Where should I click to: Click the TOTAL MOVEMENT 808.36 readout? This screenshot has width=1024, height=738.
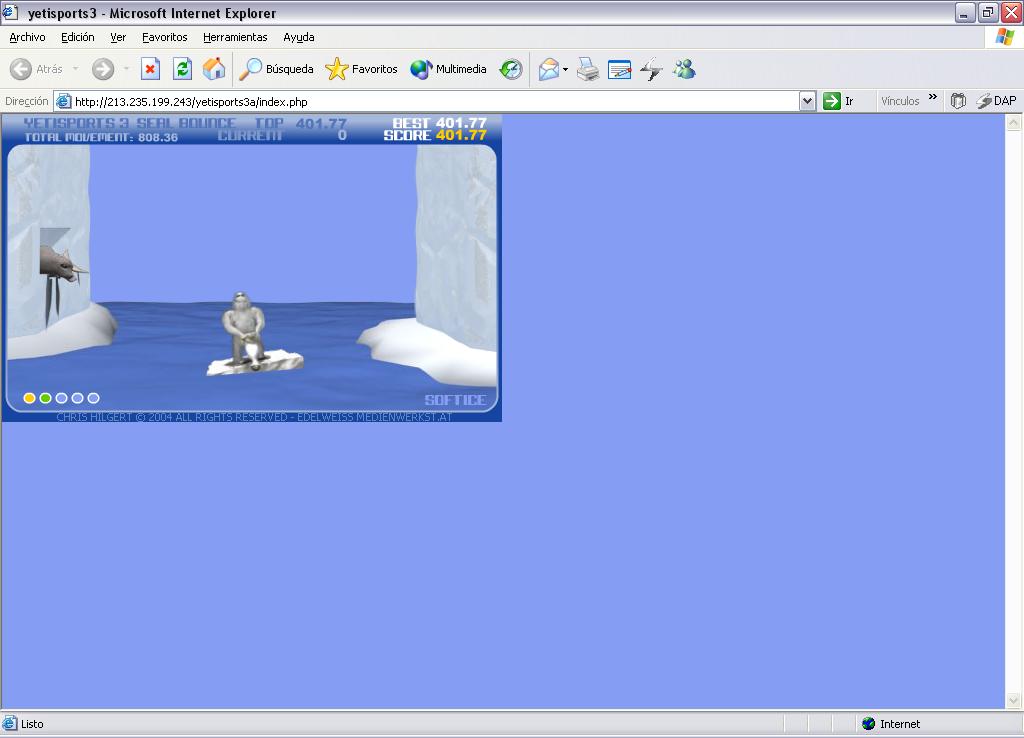coord(101,137)
